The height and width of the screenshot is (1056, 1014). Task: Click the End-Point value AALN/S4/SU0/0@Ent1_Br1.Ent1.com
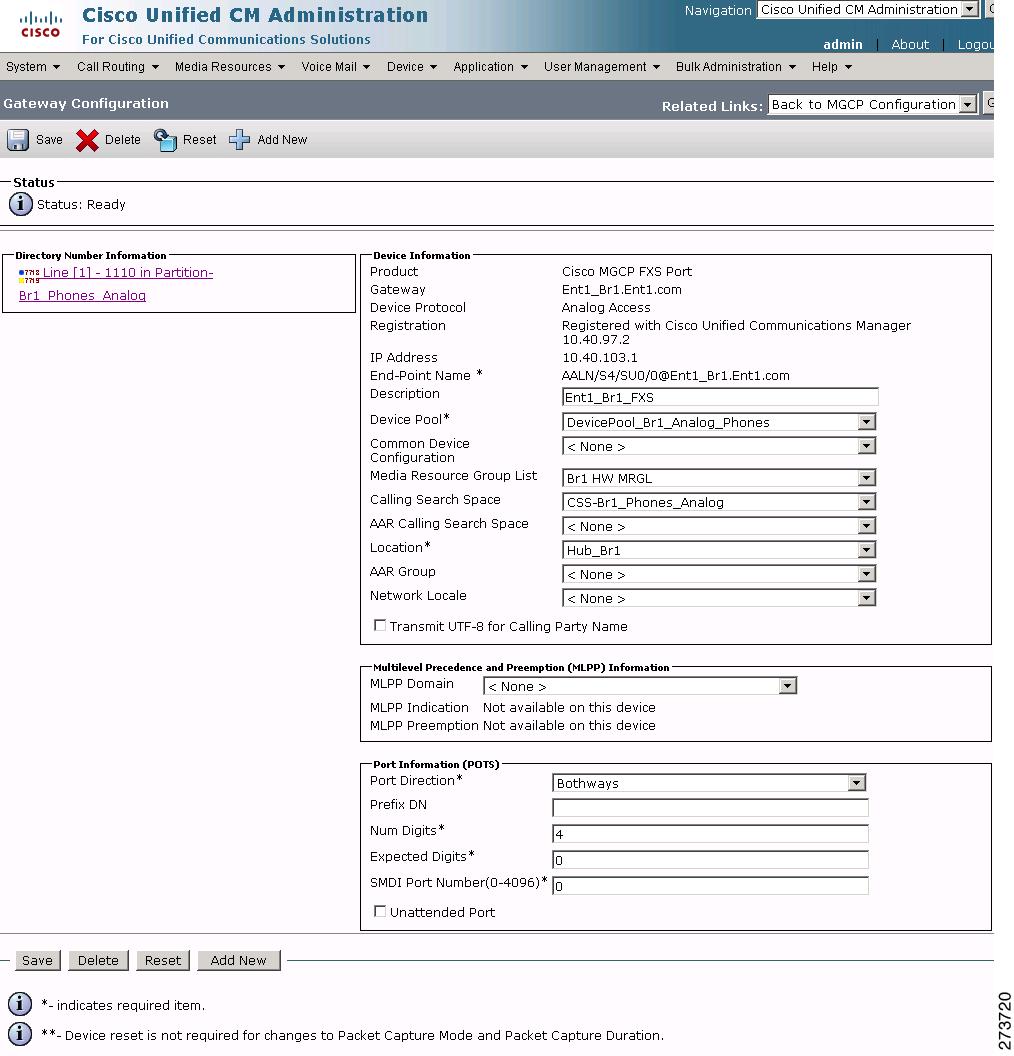[675, 376]
